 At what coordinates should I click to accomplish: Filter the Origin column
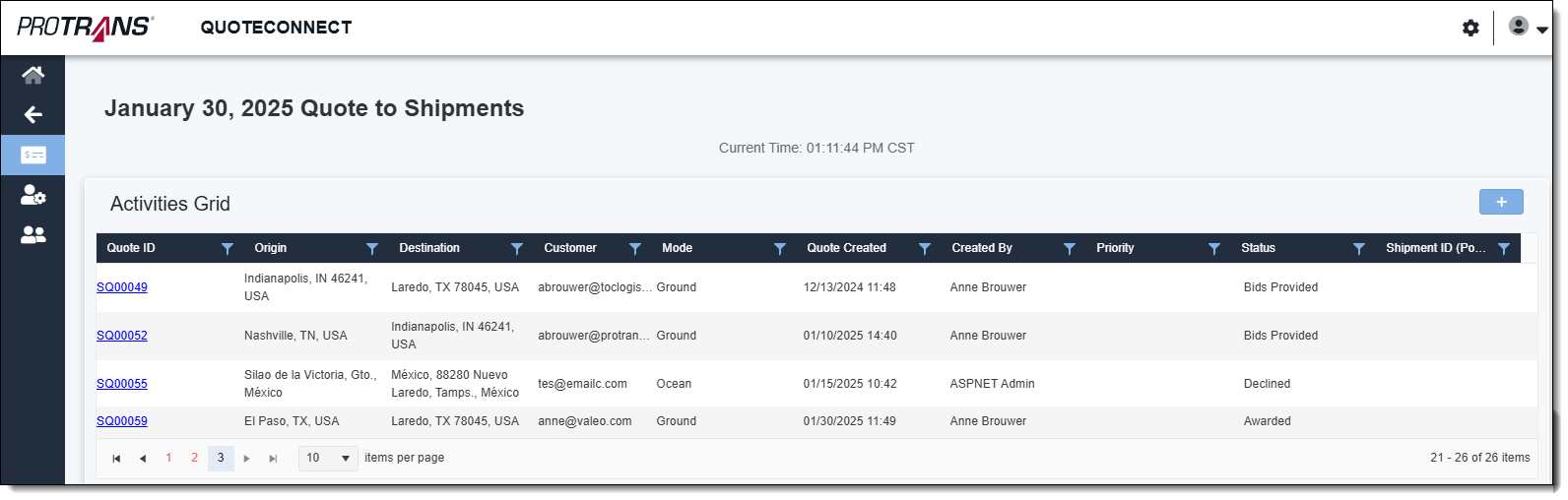coord(372,249)
